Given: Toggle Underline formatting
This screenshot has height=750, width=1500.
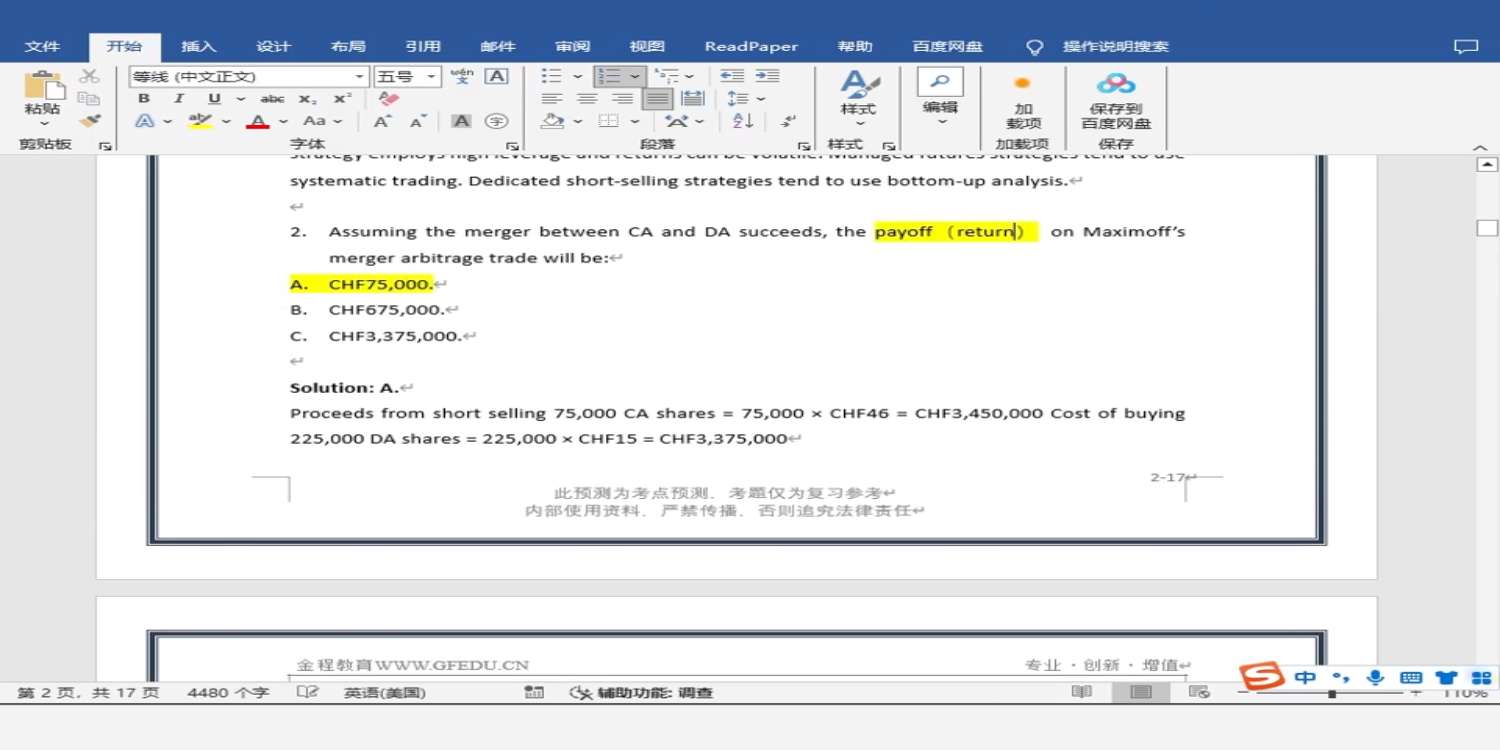Looking at the screenshot, I should pyautogui.click(x=214, y=98).
